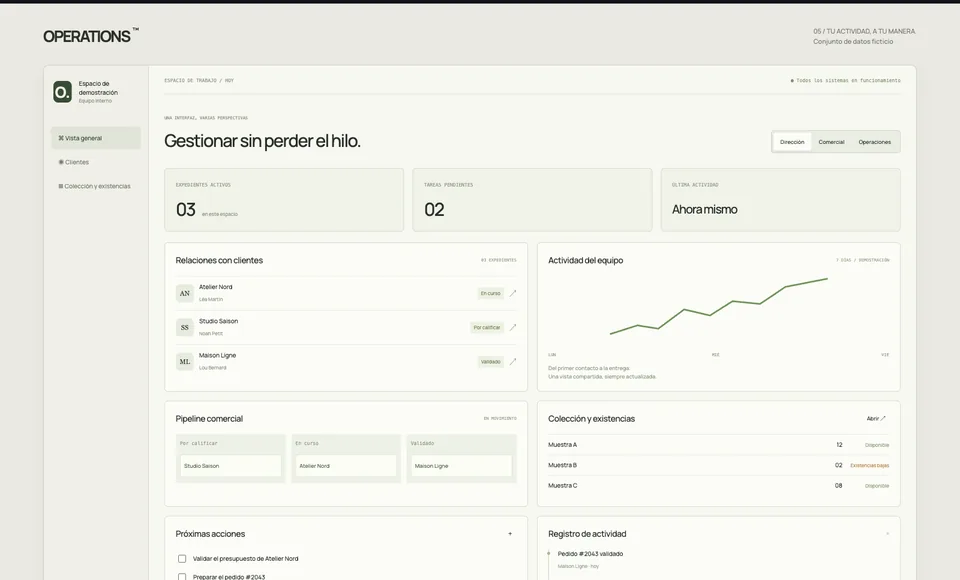
Task: Click the Maison Ligne client name
Action: coord(217,356)
